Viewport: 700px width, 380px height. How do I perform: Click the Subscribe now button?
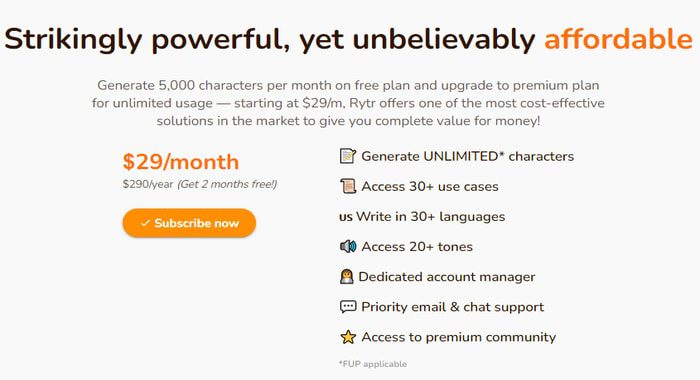pos(189,223)
